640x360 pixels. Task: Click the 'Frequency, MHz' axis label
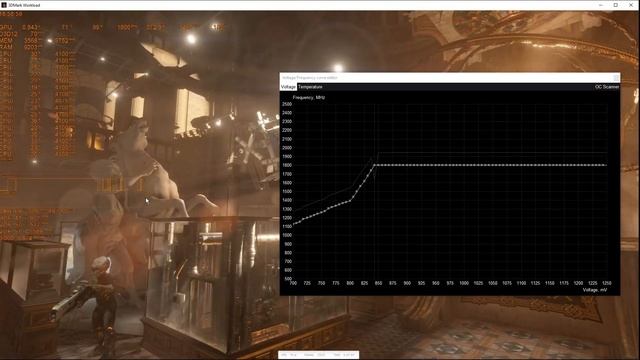point(309,98)
